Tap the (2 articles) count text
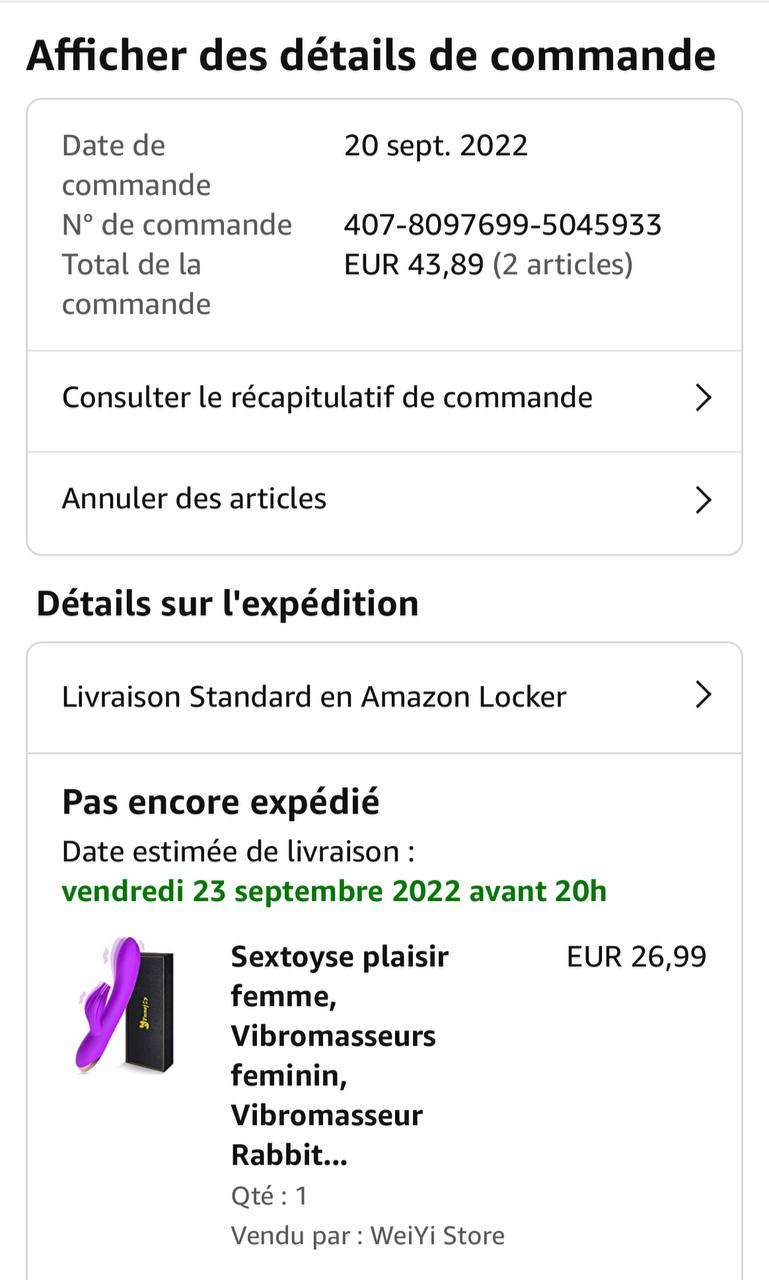 tap(563, 264)
